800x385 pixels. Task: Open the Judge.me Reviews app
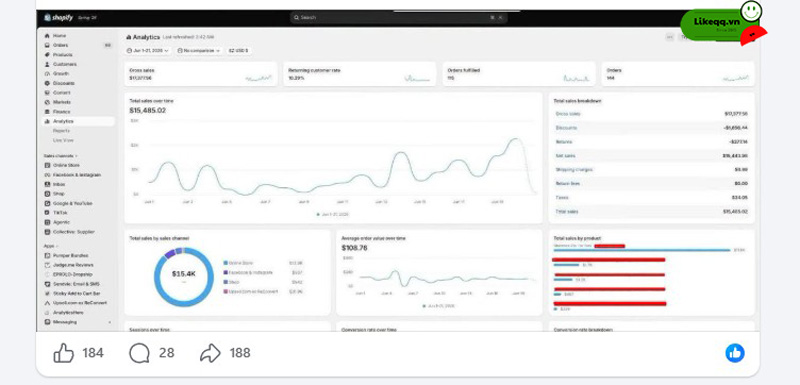click(73, 265)
